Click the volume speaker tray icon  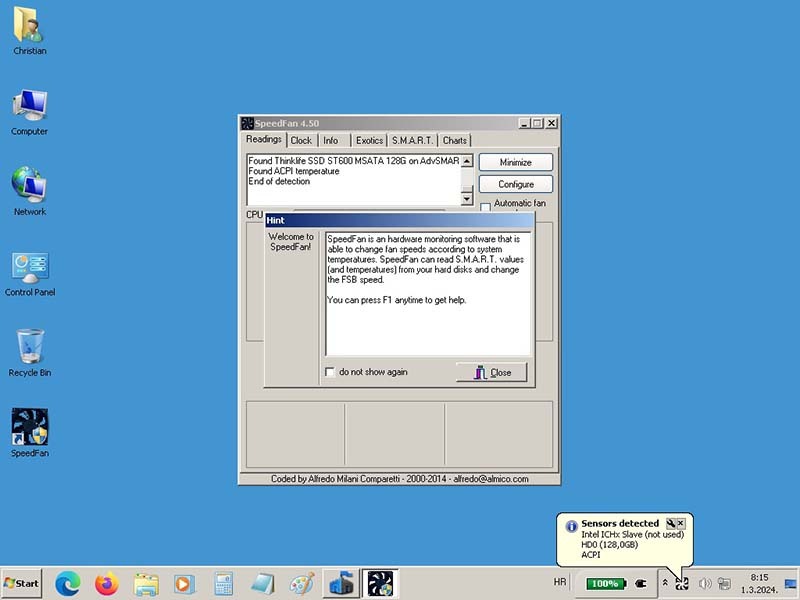pos(704,583)
